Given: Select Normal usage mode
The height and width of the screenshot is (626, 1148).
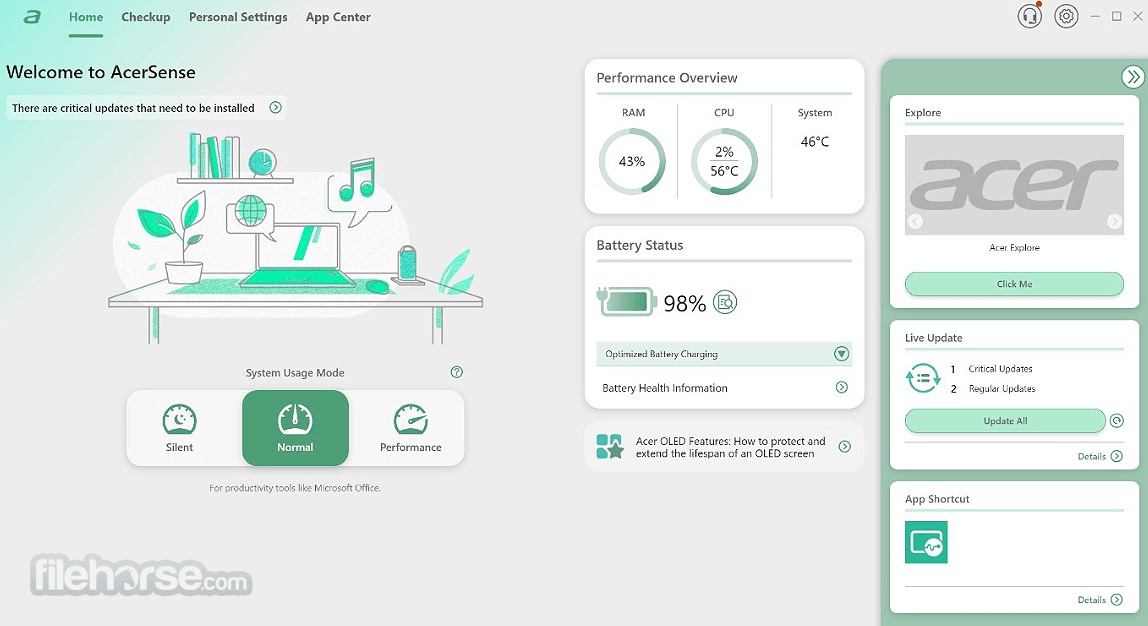Looking at the screenshot, I should click(295, 428).
